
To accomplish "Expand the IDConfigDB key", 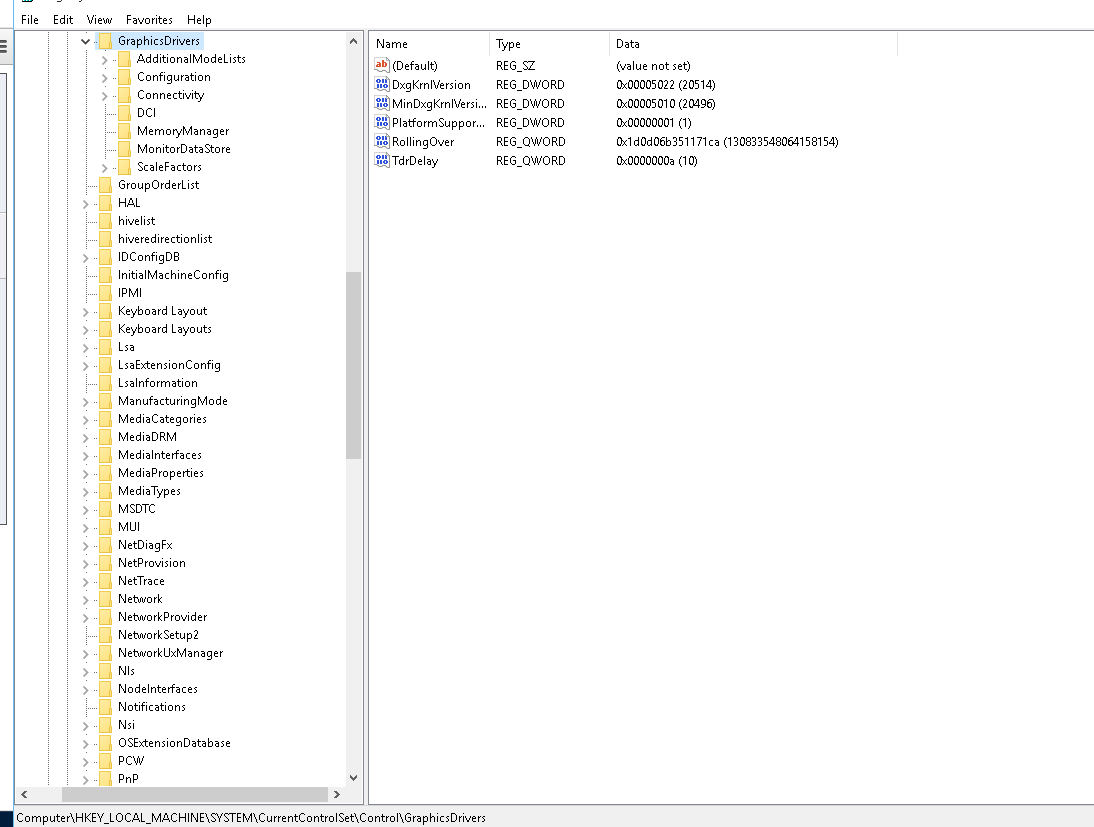I will [x=86, y=258].
